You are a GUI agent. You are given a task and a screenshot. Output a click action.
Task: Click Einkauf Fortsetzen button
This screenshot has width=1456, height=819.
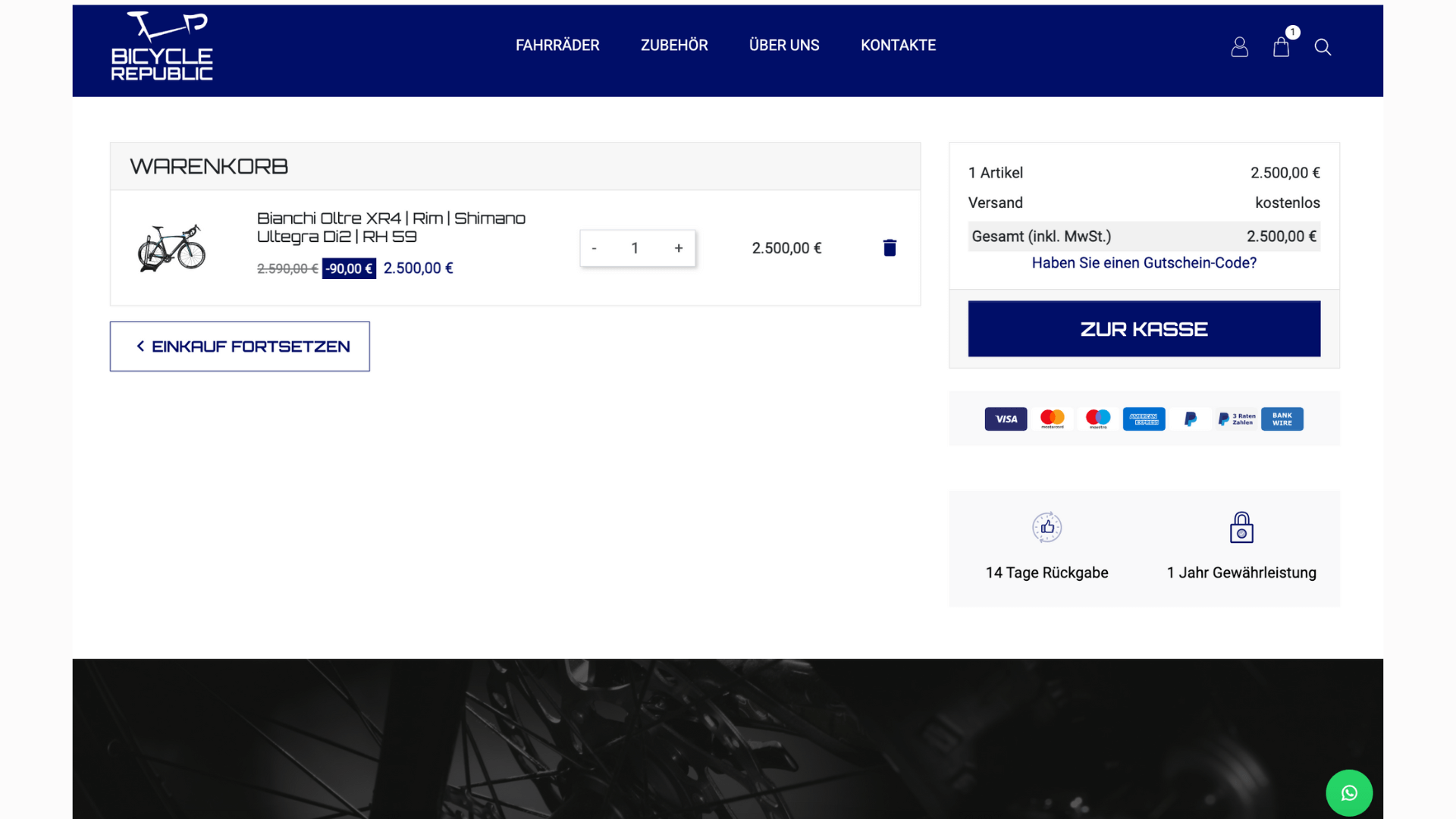(x=240, y=347)
